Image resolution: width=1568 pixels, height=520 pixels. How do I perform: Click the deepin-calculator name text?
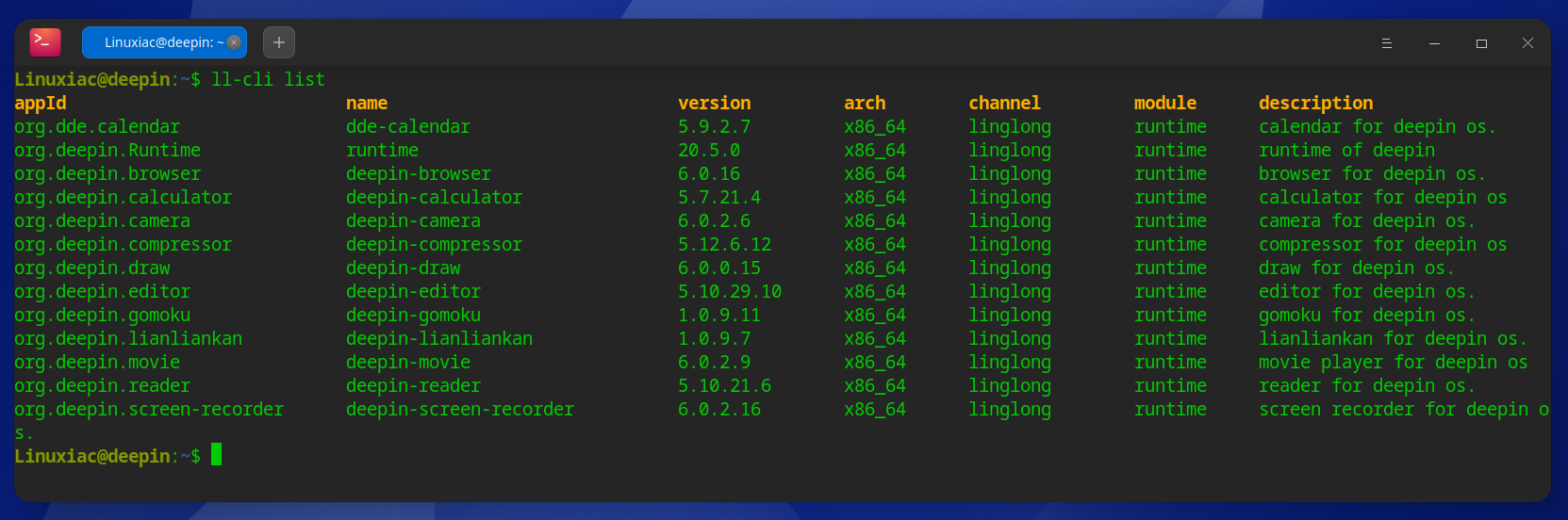click(x=434, y=197)
